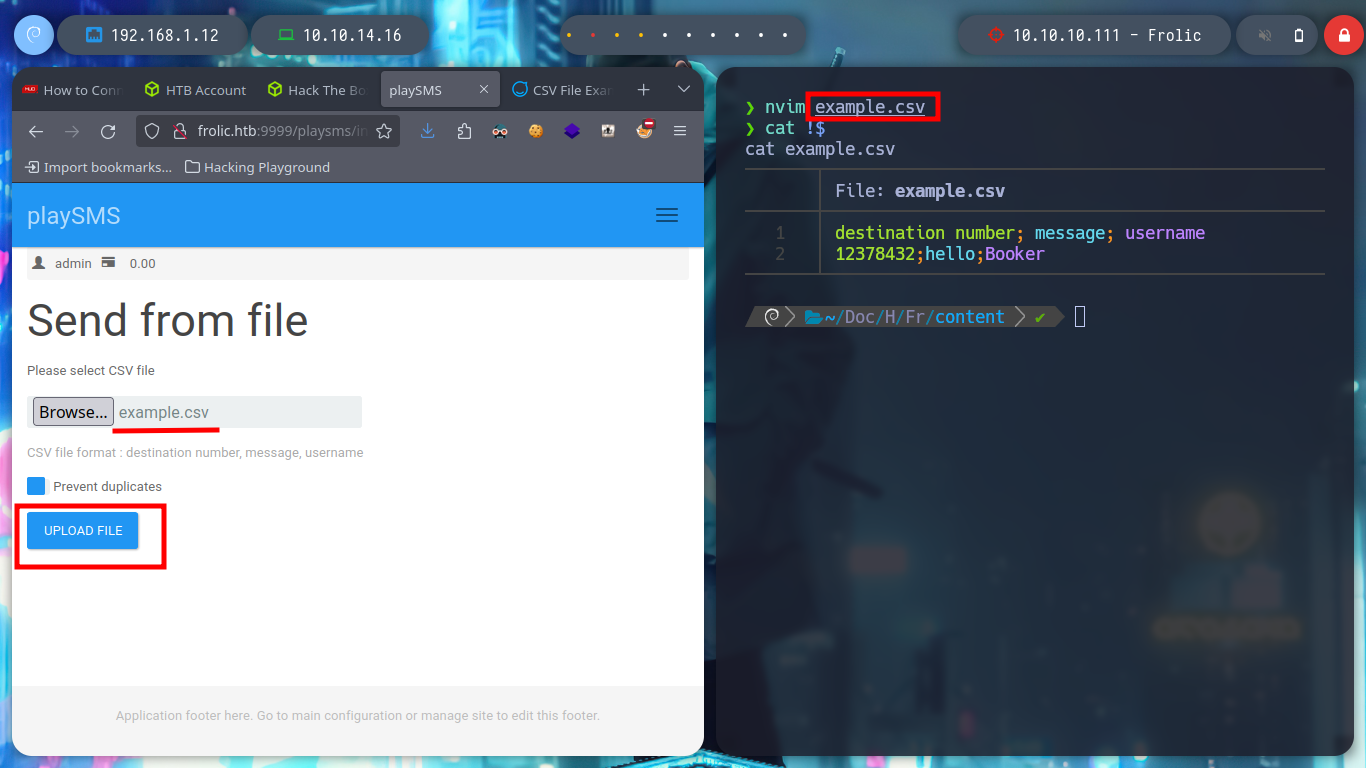
Task: Open a new browser tab with plus
Action: coord(643,90)
